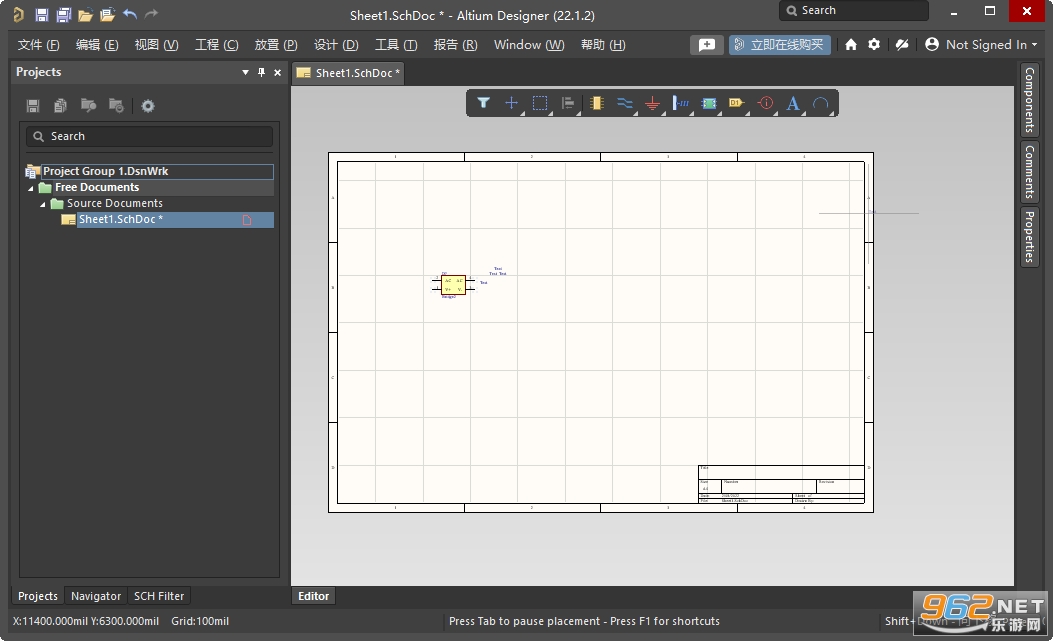This screenshot has width=1053, height=641.
Task: Collapse the Free Documents tree node
Action: 30,188
